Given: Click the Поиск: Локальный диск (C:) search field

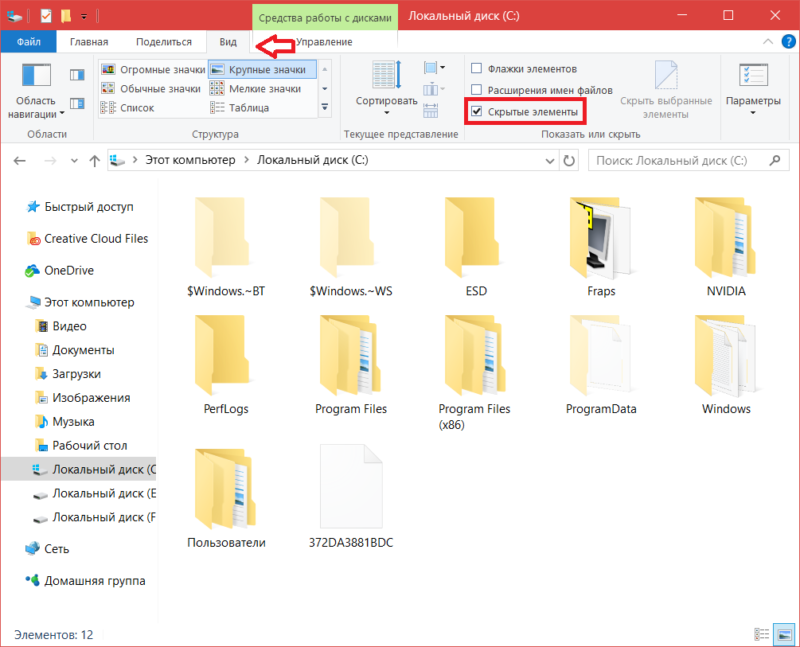Looking at the screenshot, I should [x=688, y=161].
